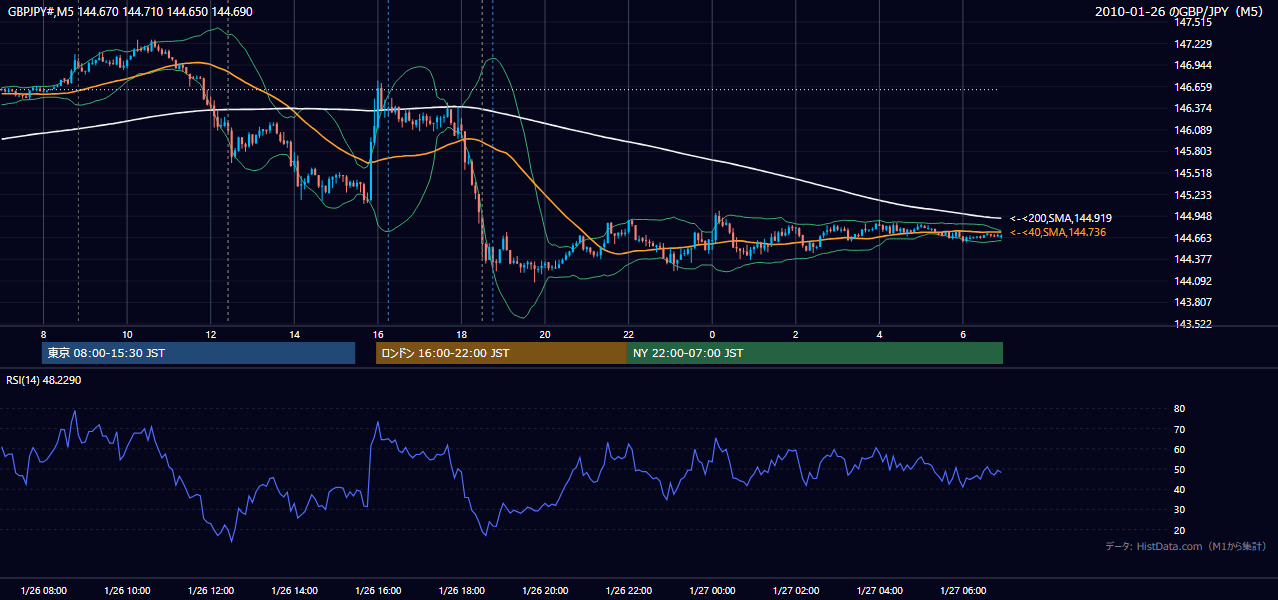Click the 40 SMA 144.736 label
Image resolution: width=1278 pixels, height=600 pixels.
pos(1058,232)
